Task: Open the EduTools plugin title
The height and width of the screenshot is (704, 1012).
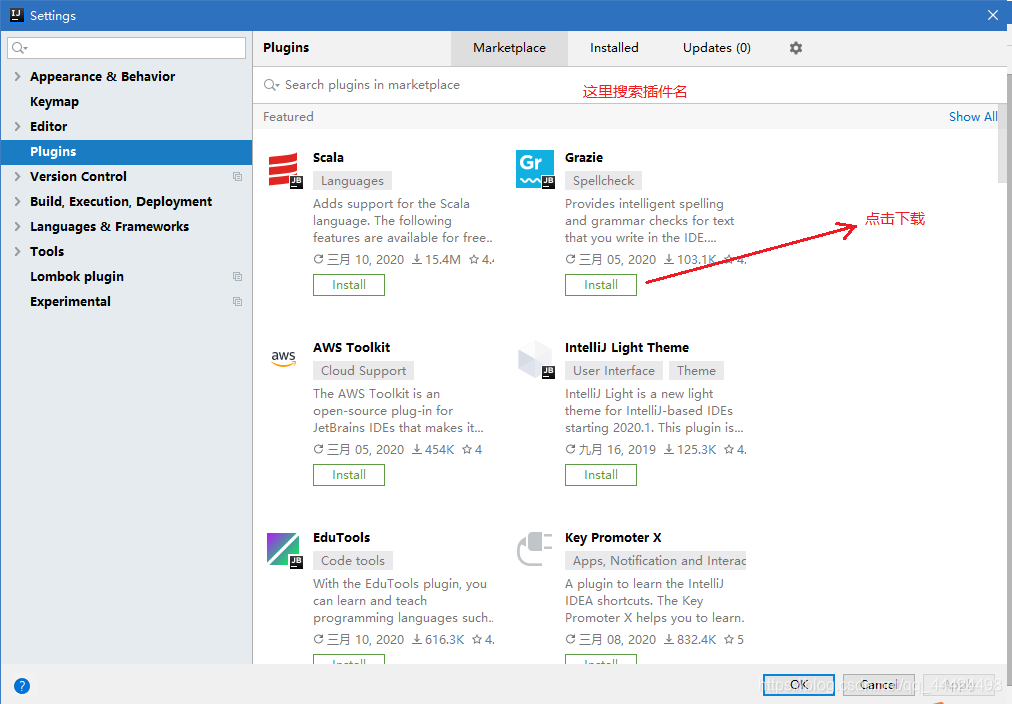Action: pyautogui.click(x=341, y=538)
